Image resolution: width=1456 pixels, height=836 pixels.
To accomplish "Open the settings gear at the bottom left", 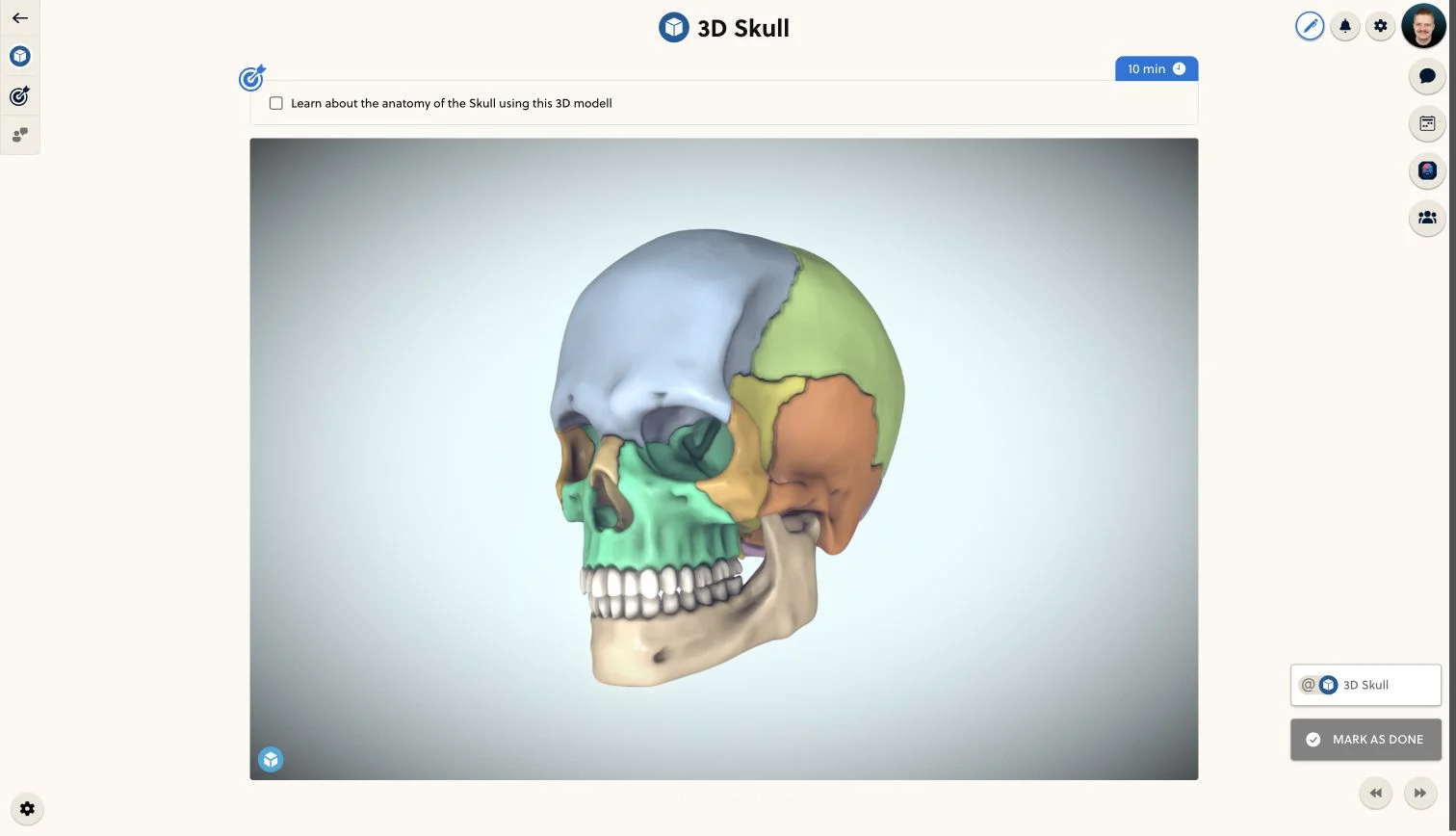I will [x=27, y=809].
